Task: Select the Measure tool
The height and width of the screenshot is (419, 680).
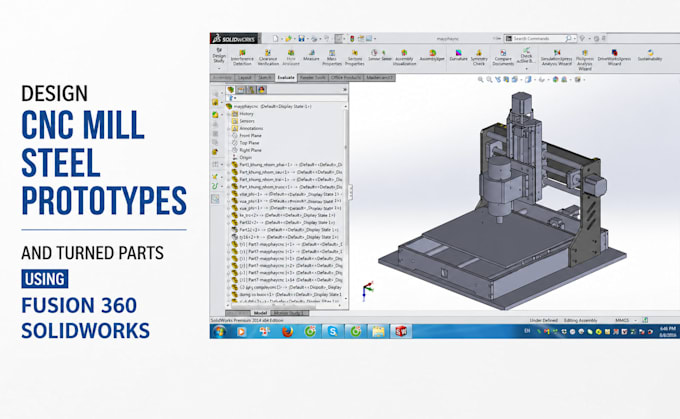Action: 311,55
